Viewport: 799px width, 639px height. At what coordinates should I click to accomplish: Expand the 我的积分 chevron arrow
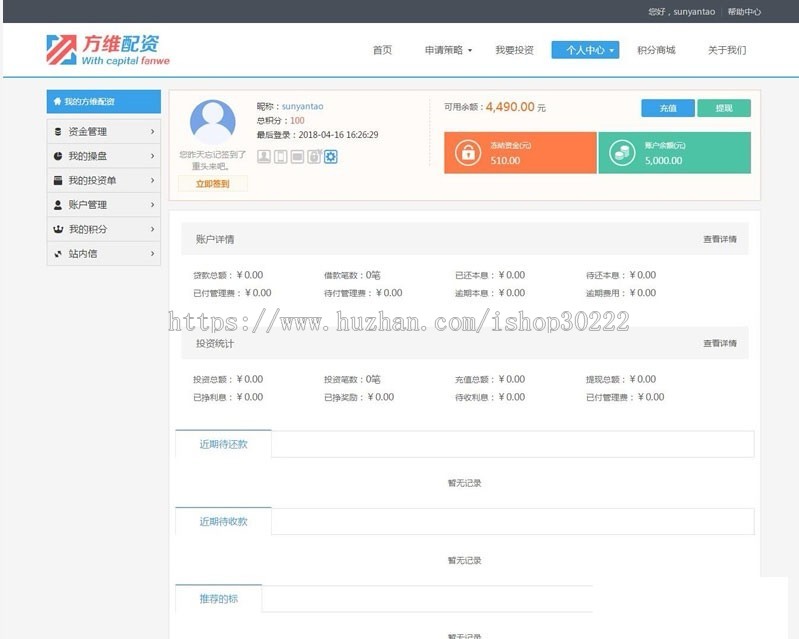152,229
